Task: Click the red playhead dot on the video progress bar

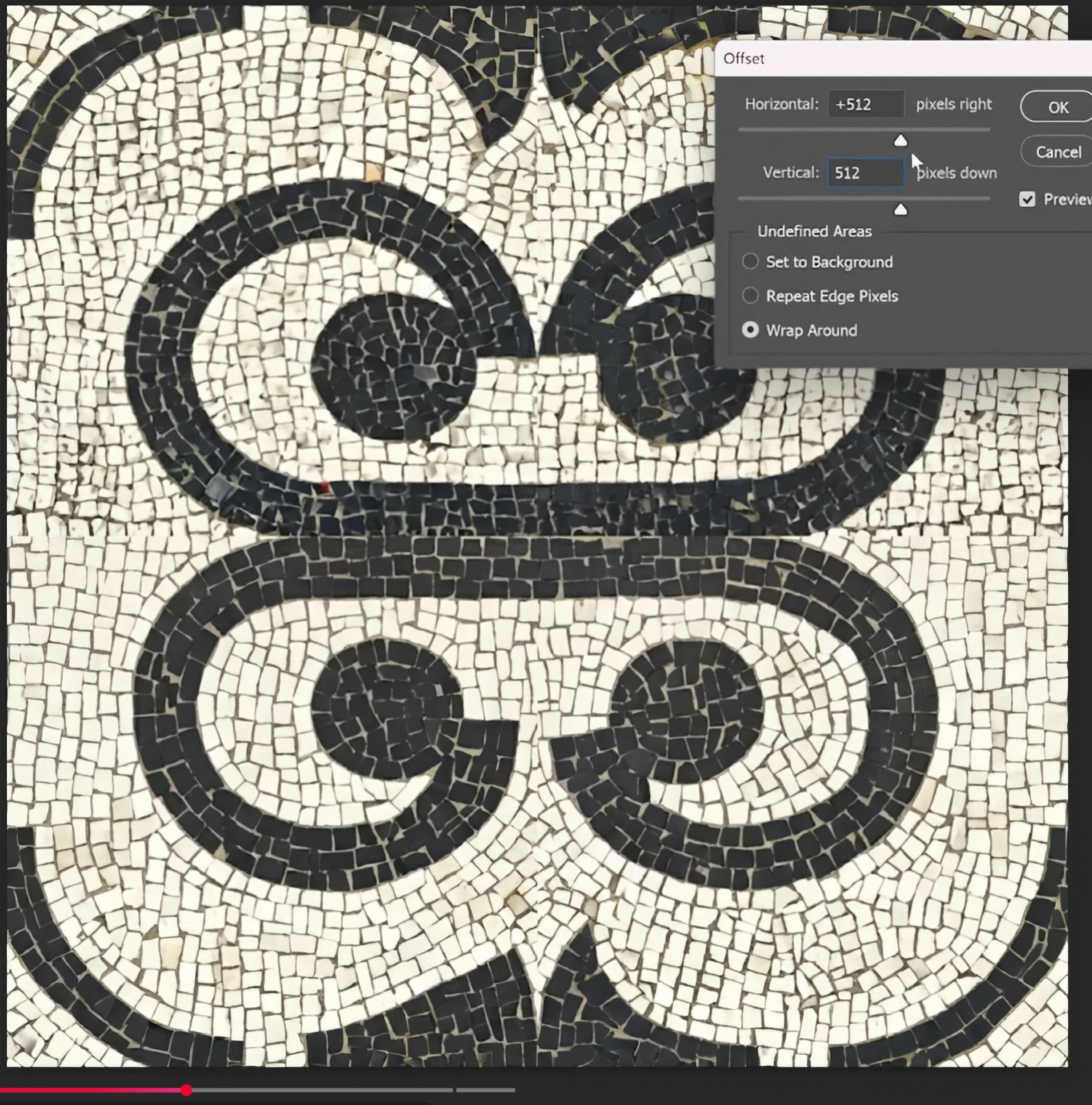Action: pyautogui.click(x=186, y=1090)
